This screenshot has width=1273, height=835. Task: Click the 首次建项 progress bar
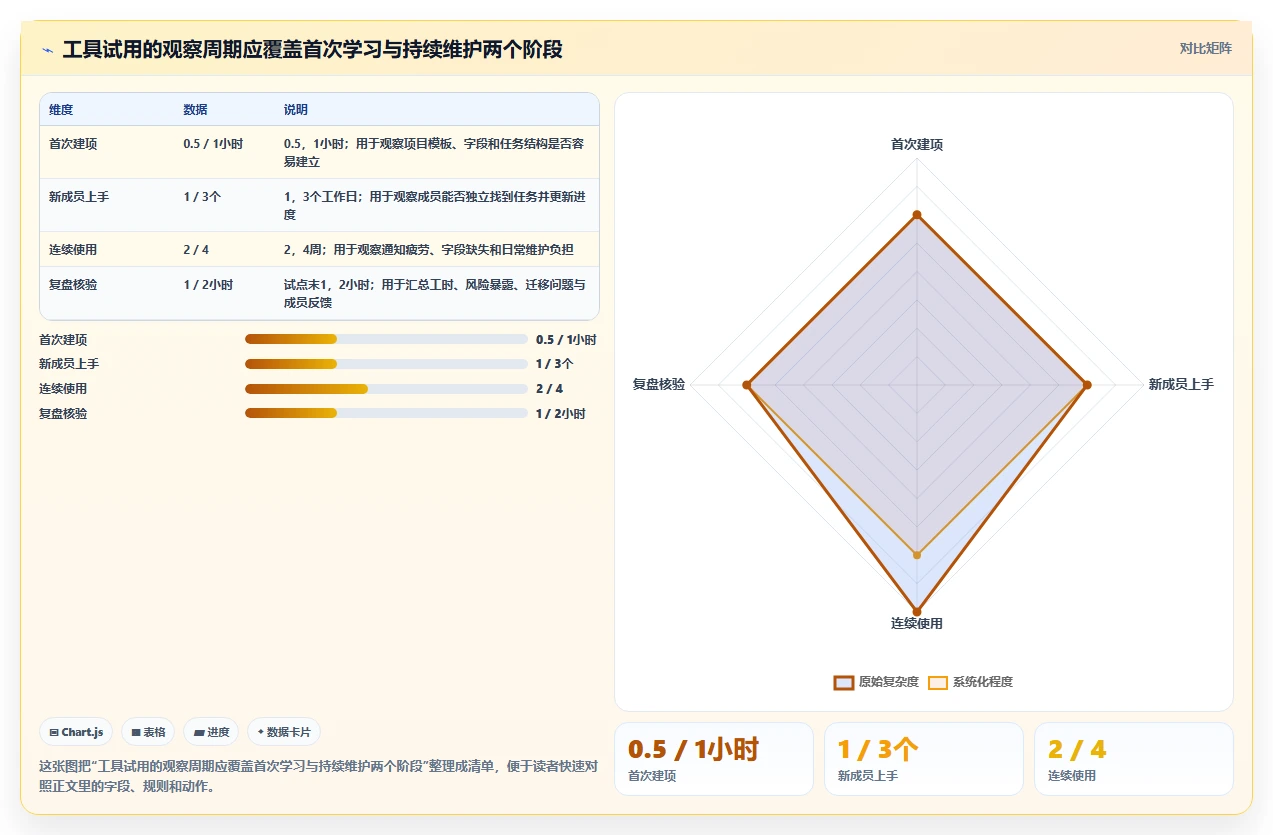386,340
